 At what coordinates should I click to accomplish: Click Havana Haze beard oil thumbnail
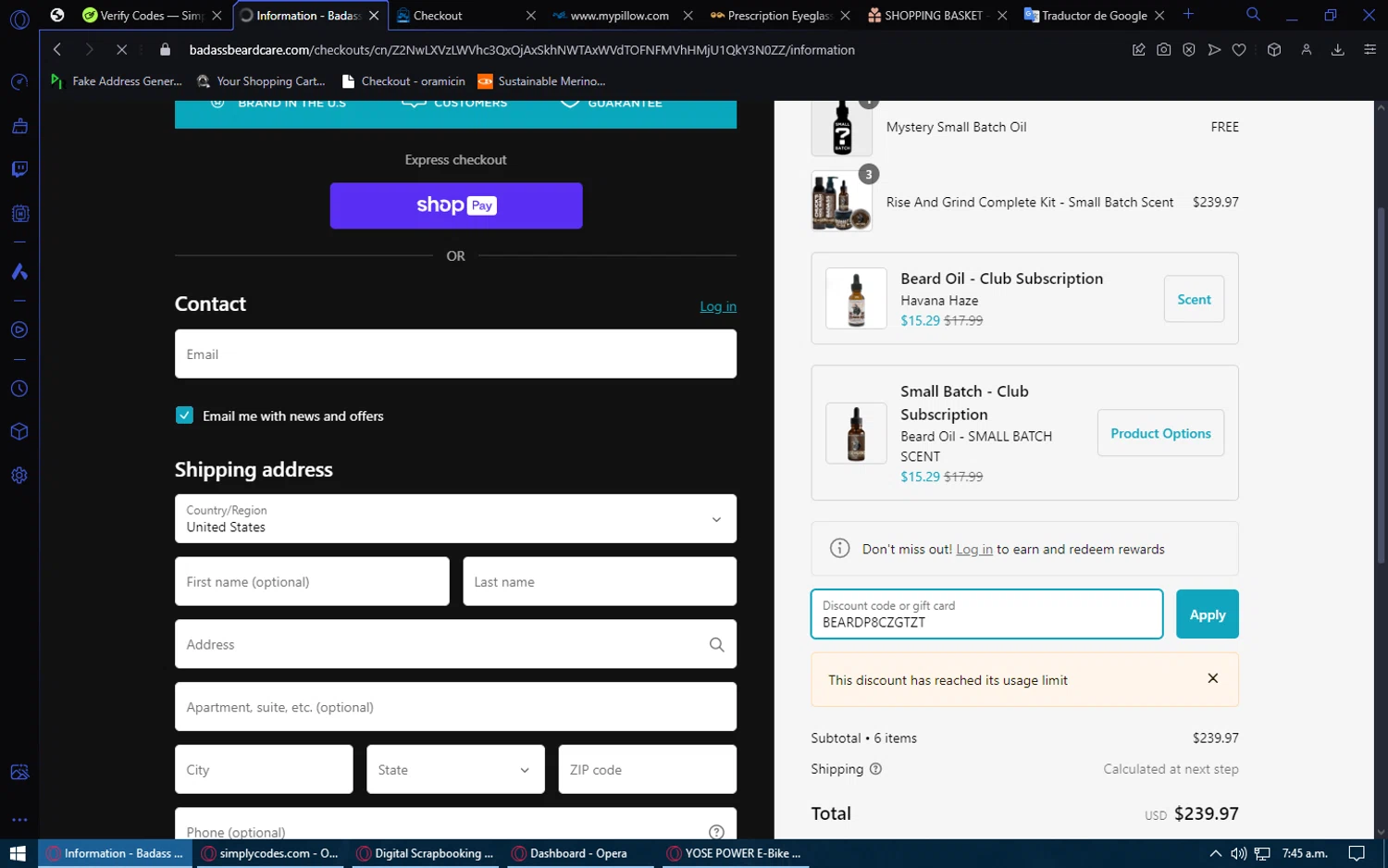pos(856,299)
